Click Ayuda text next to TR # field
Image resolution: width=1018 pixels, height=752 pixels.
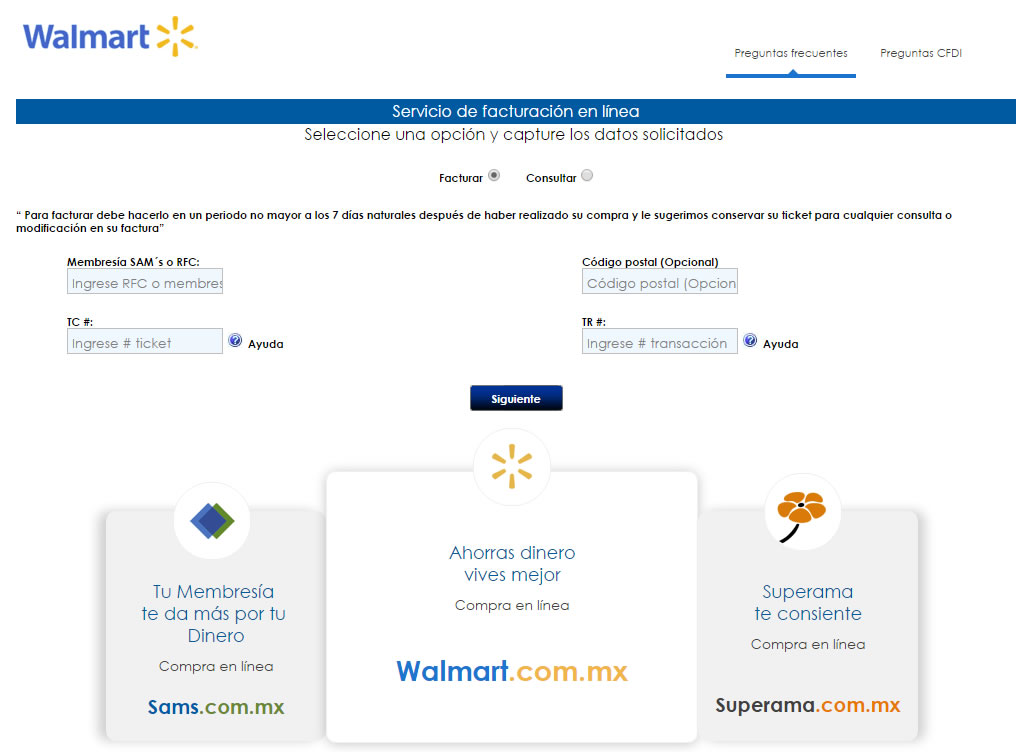coord(781,344)
